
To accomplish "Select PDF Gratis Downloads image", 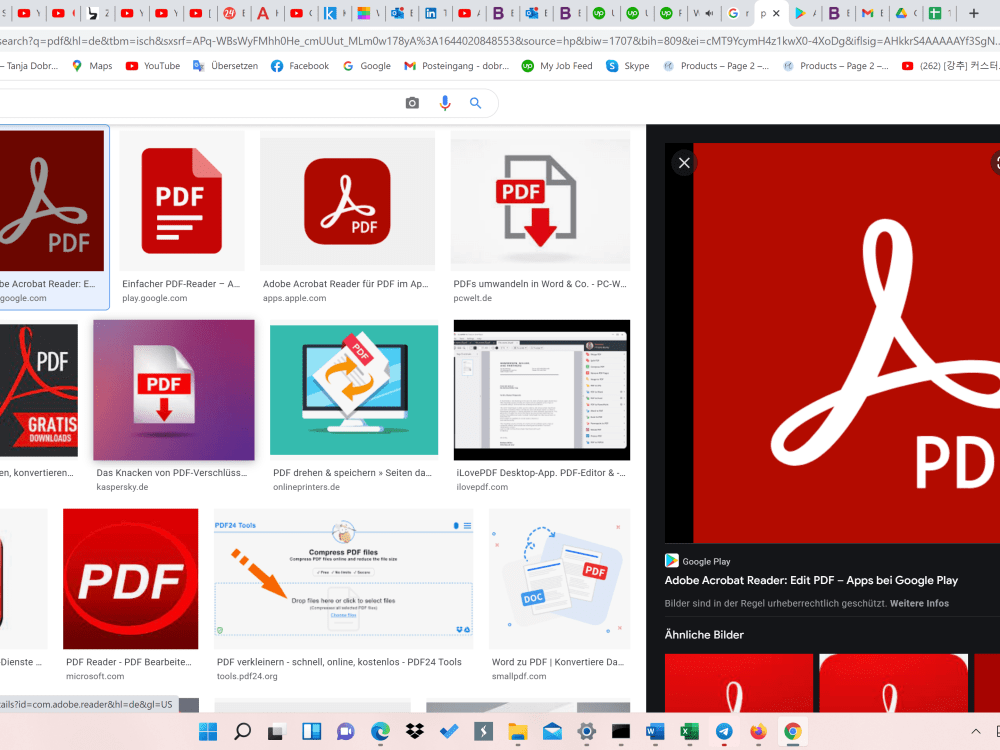I will [x=39, y=390].
